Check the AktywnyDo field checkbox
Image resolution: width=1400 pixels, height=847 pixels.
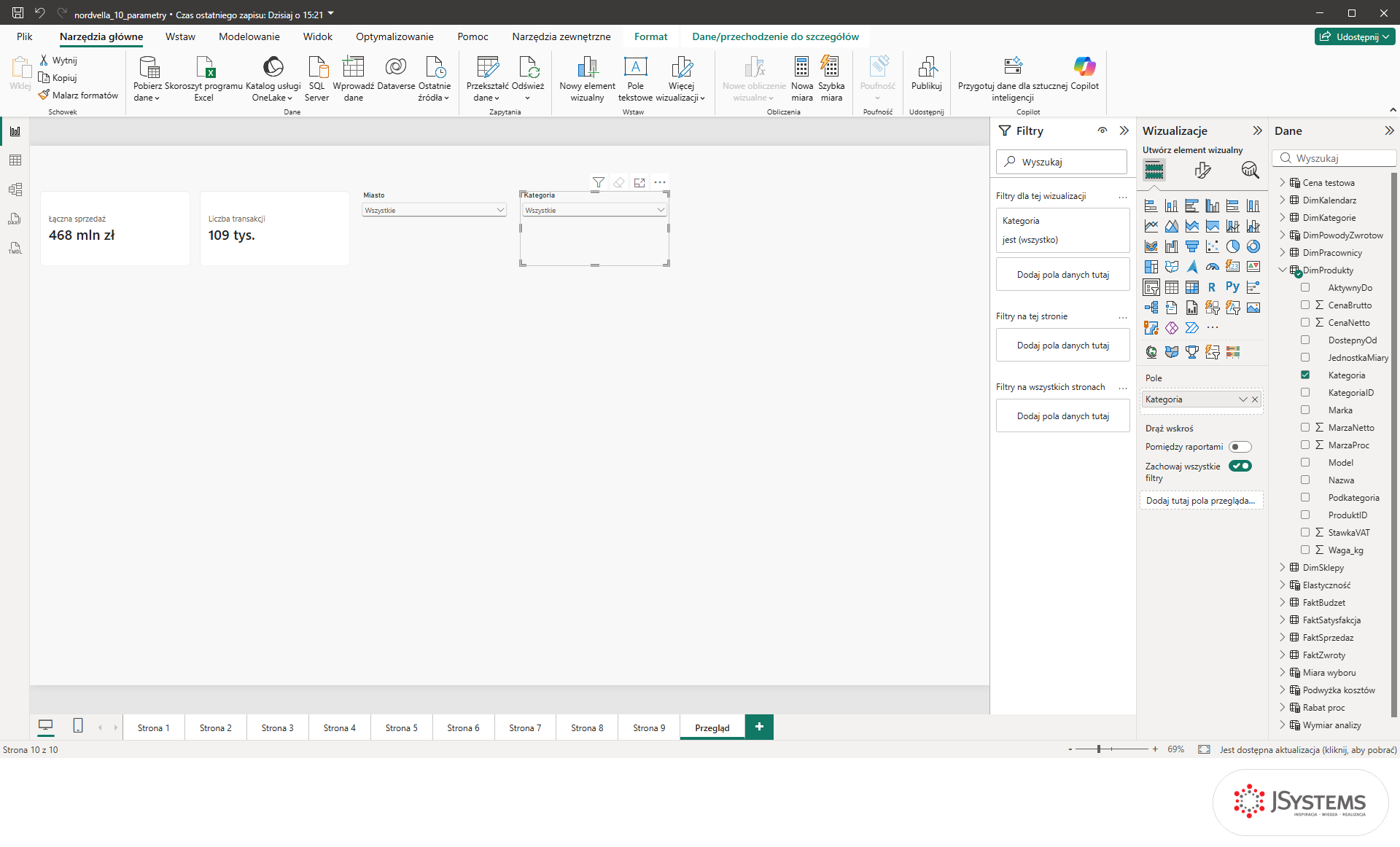pos(1305,288)
